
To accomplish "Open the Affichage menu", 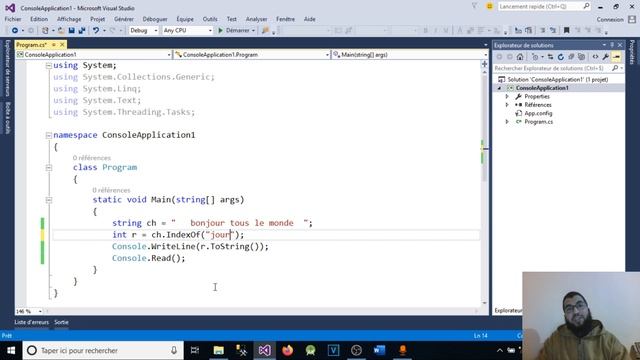I will point(69,19).
